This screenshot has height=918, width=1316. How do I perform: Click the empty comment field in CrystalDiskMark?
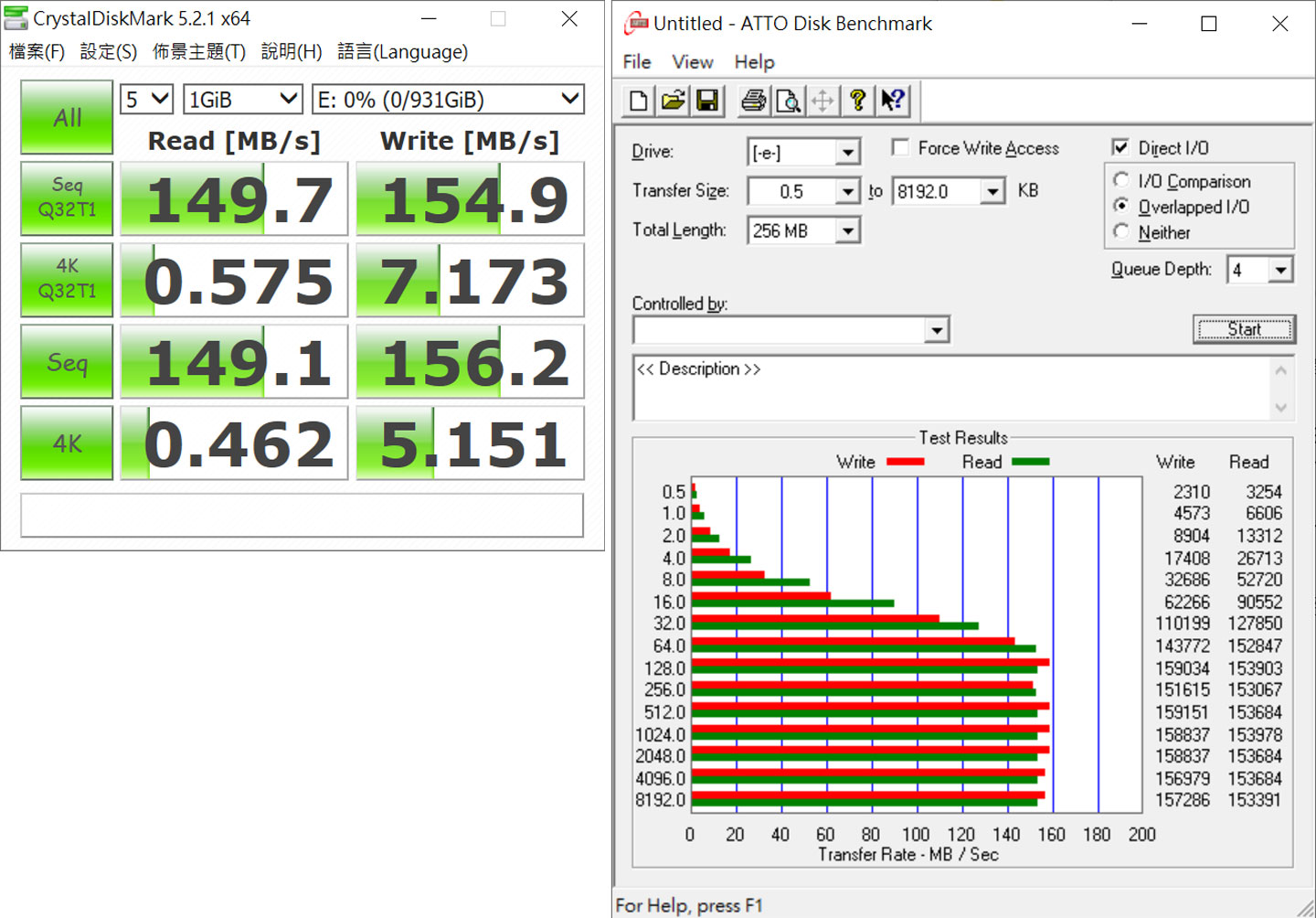tap(302, 515)
